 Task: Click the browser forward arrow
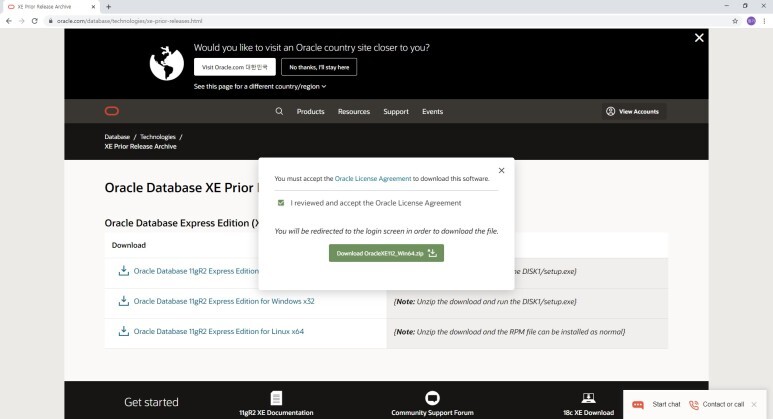pos(21,21)
